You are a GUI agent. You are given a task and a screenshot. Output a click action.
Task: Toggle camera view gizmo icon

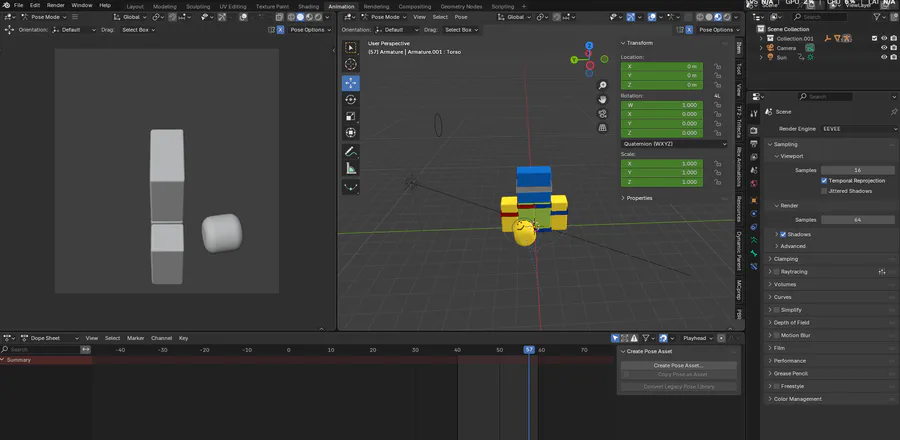603,114
